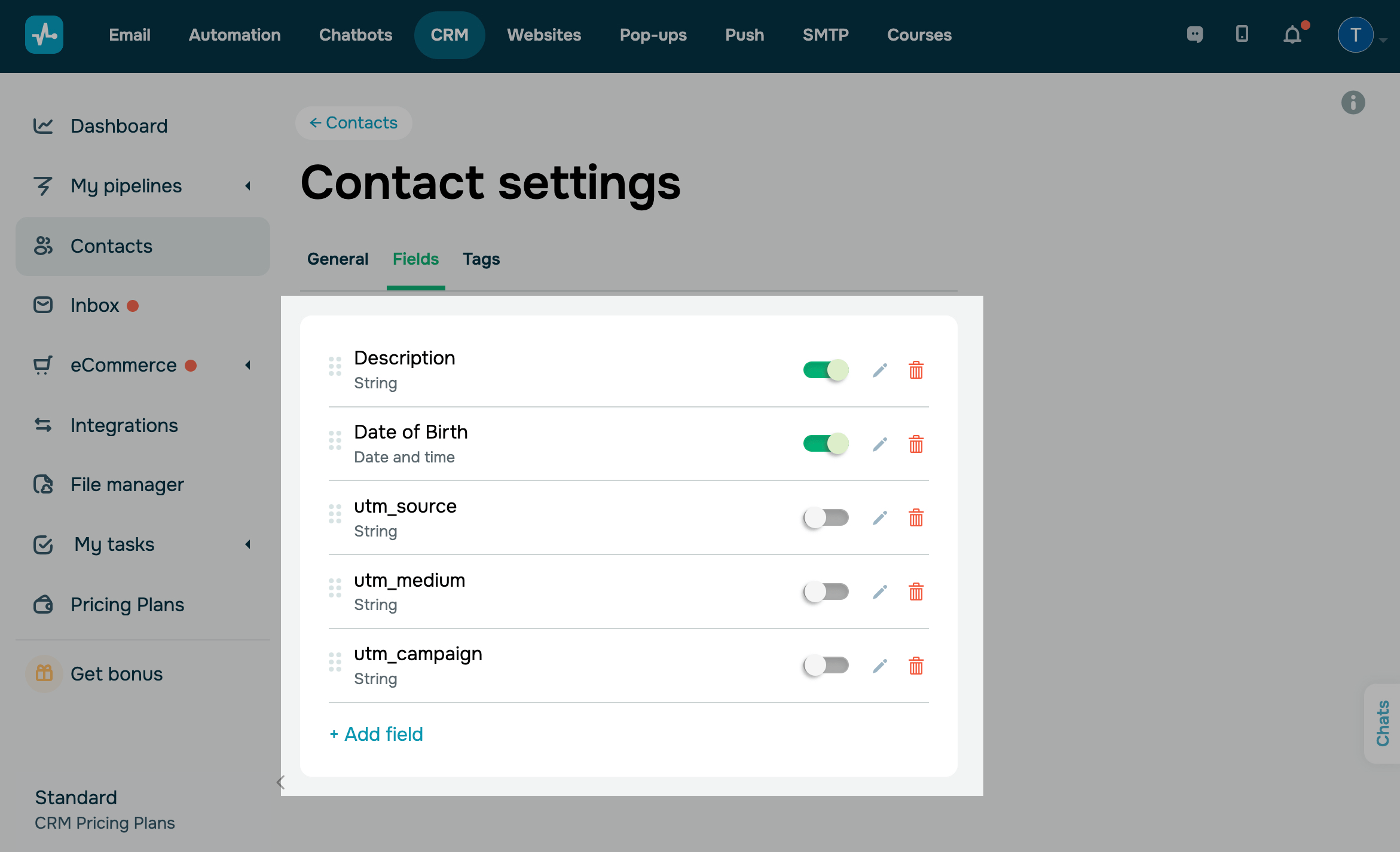
Task: Enable the utm_source field toggle
Action: pyautogui.click(x=826, y=518)
